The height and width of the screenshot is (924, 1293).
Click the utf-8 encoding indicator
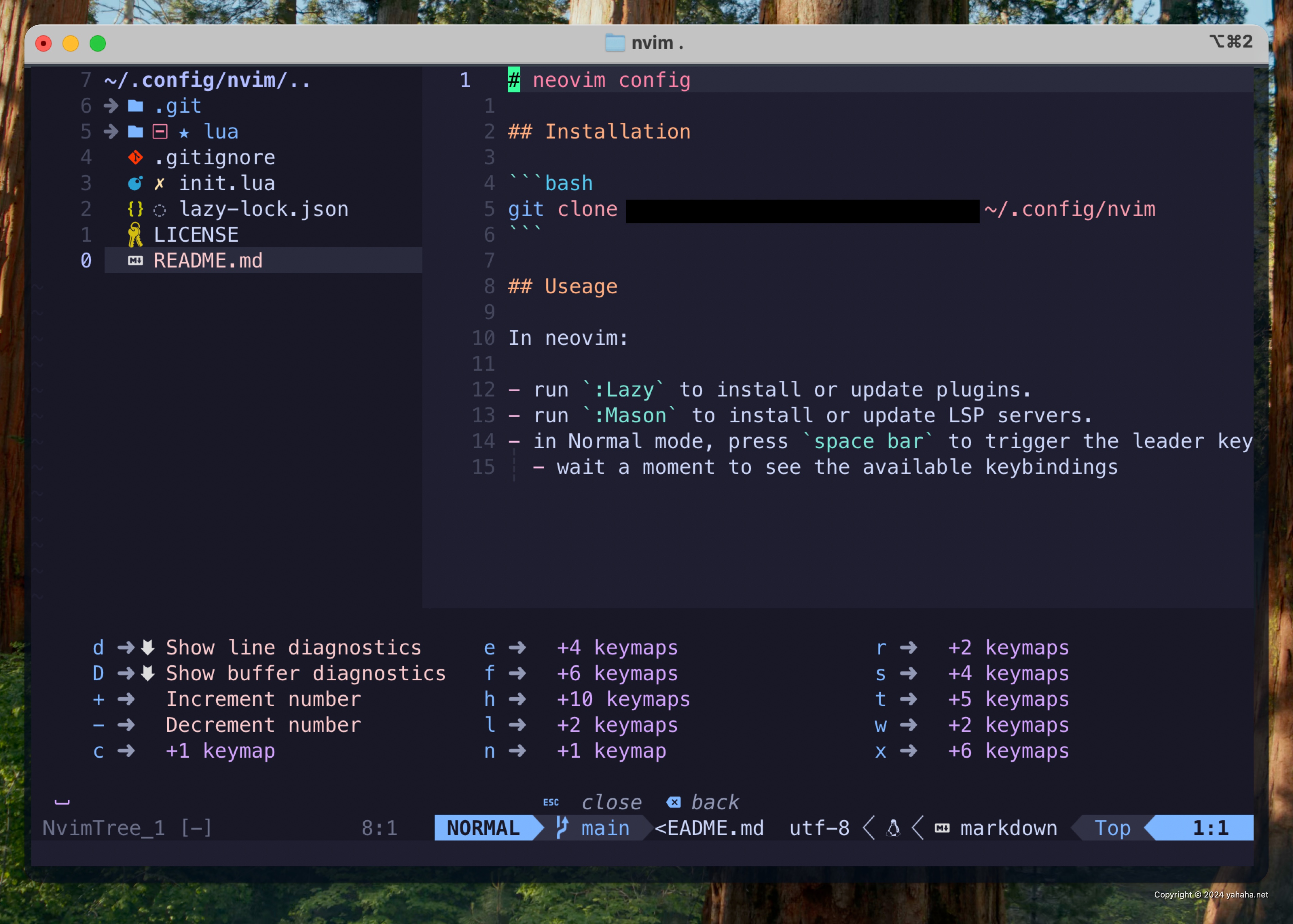click(820, 828)
